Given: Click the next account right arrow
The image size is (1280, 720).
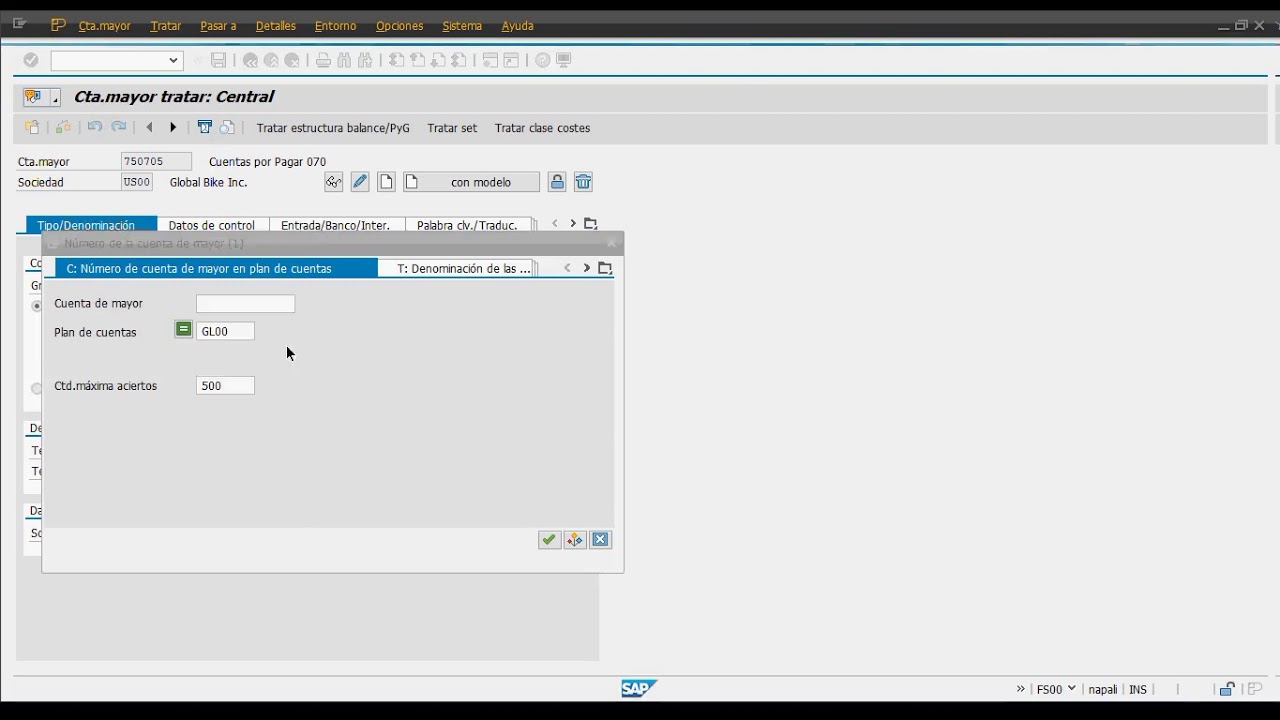Looking at the screenshot, I should (x=173, y=127).
